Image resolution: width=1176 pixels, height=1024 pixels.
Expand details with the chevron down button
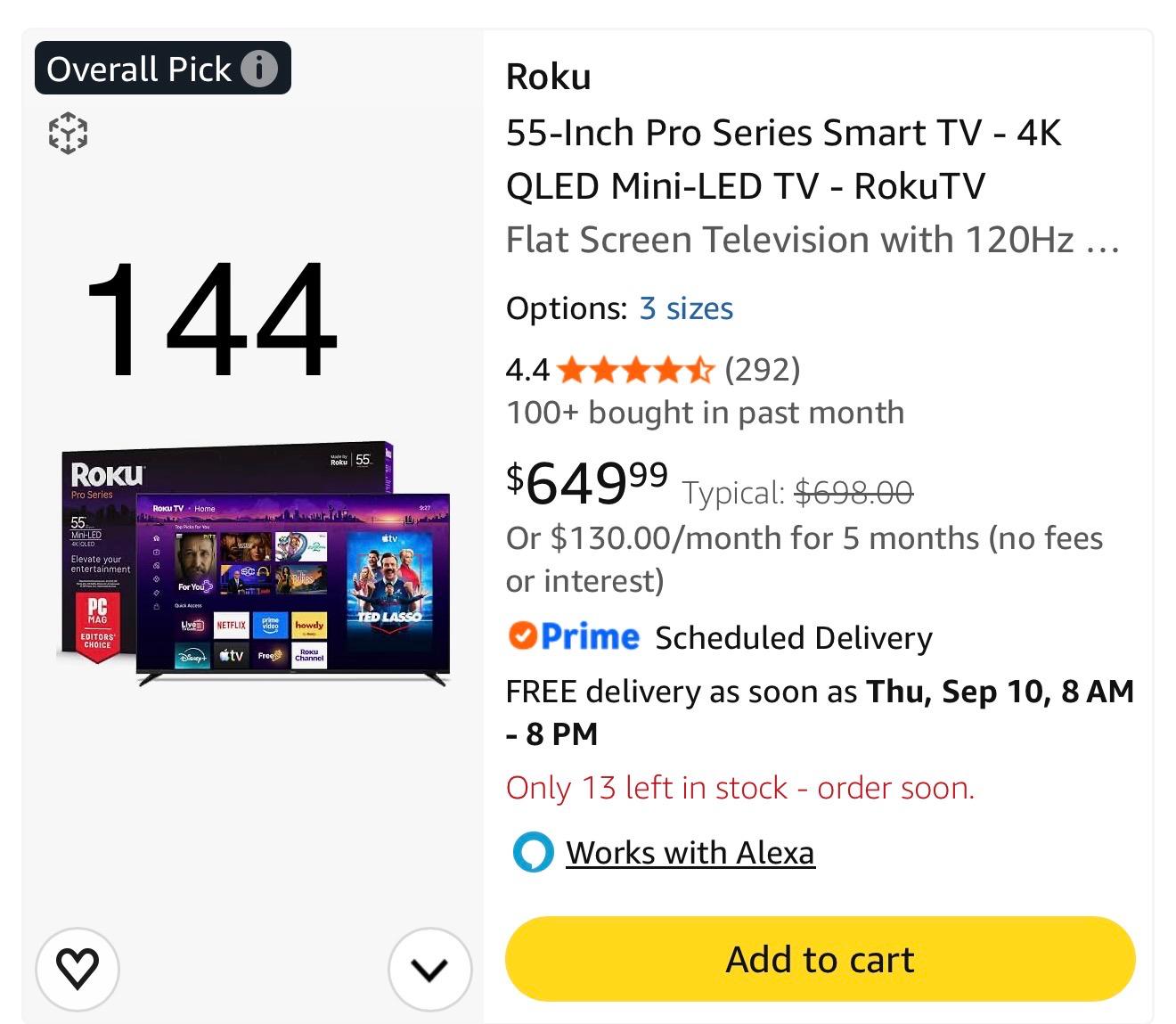point(430,969)
